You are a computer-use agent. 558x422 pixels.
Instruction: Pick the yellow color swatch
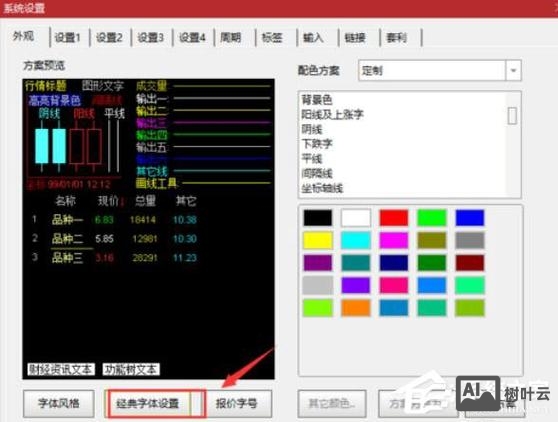(318, 241)
